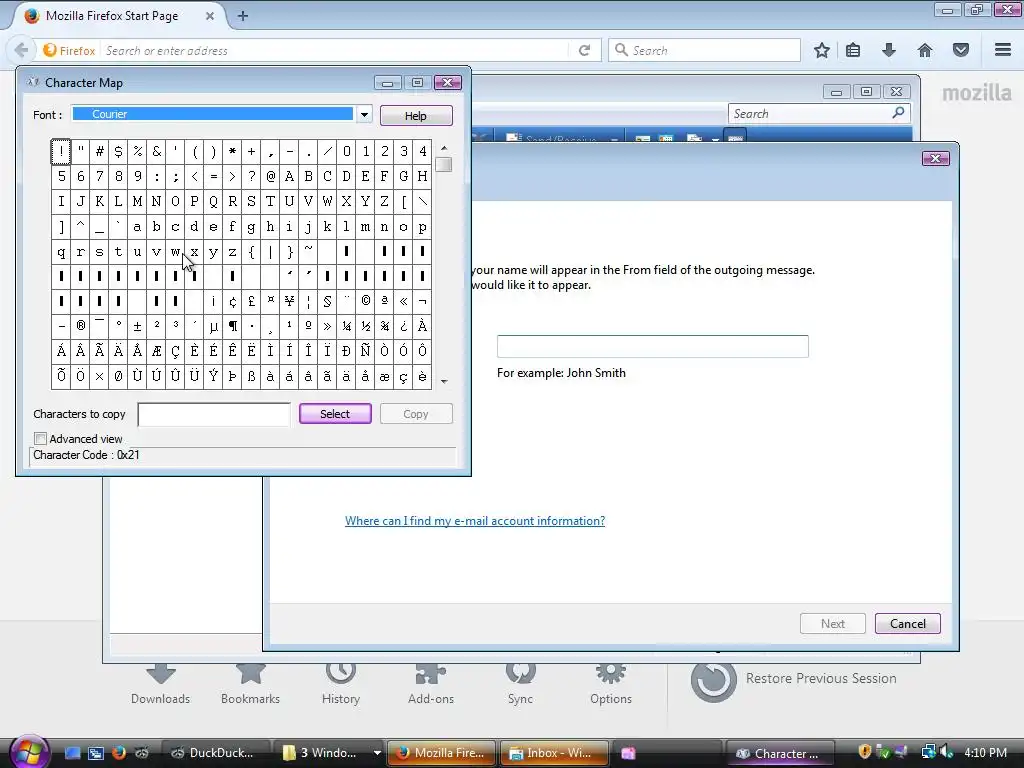Open Add-ons from the Firefox start page
Screen dimensions: 1024x768
click(431, 684)
